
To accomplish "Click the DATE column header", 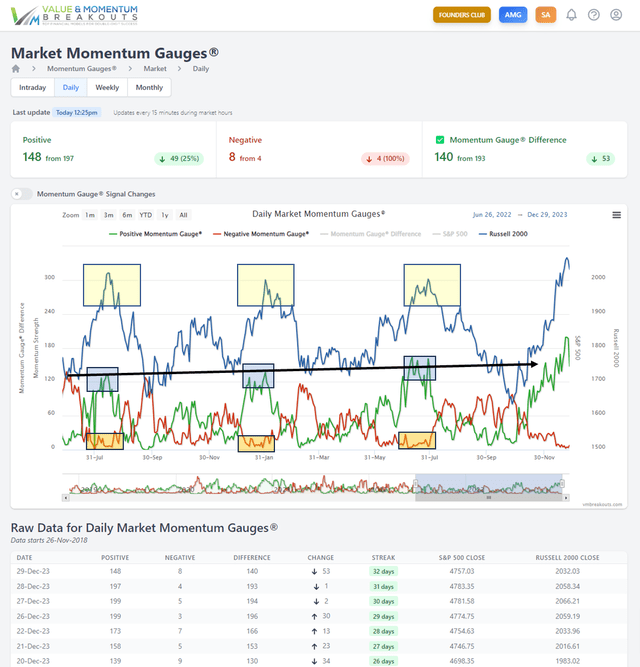I will click(24, 558).
